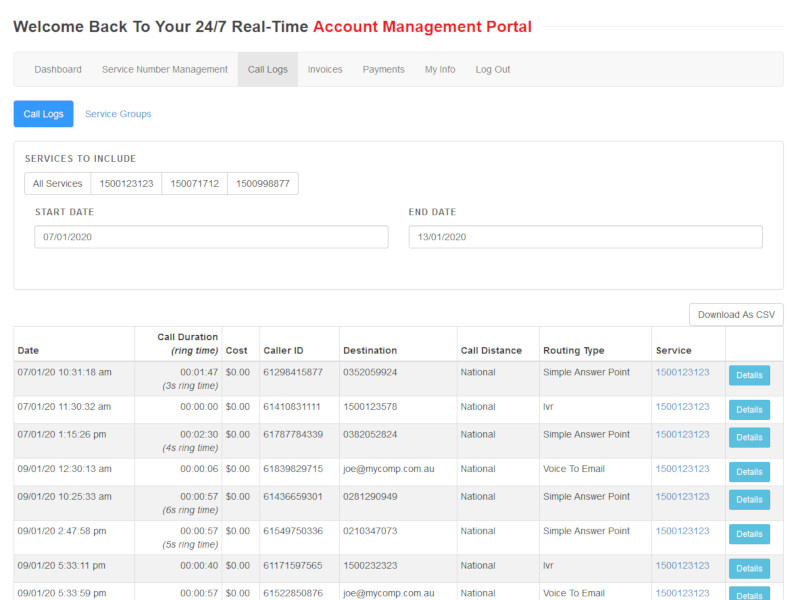Open service link 1500123123 in first row
Viewport: 800px width, 600px height.
[x=682, y=372]
